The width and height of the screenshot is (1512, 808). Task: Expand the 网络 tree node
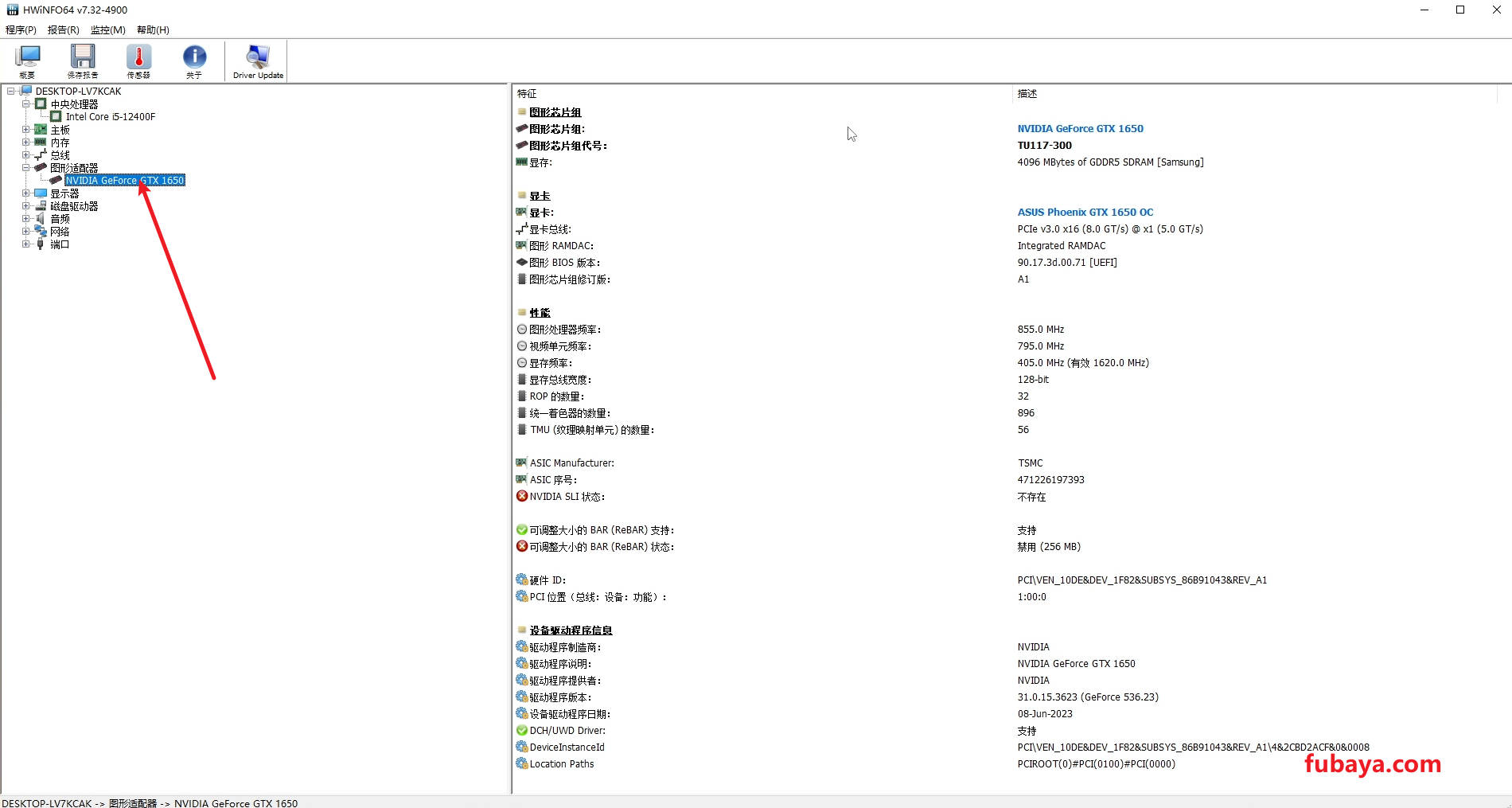tap(25, 231)
